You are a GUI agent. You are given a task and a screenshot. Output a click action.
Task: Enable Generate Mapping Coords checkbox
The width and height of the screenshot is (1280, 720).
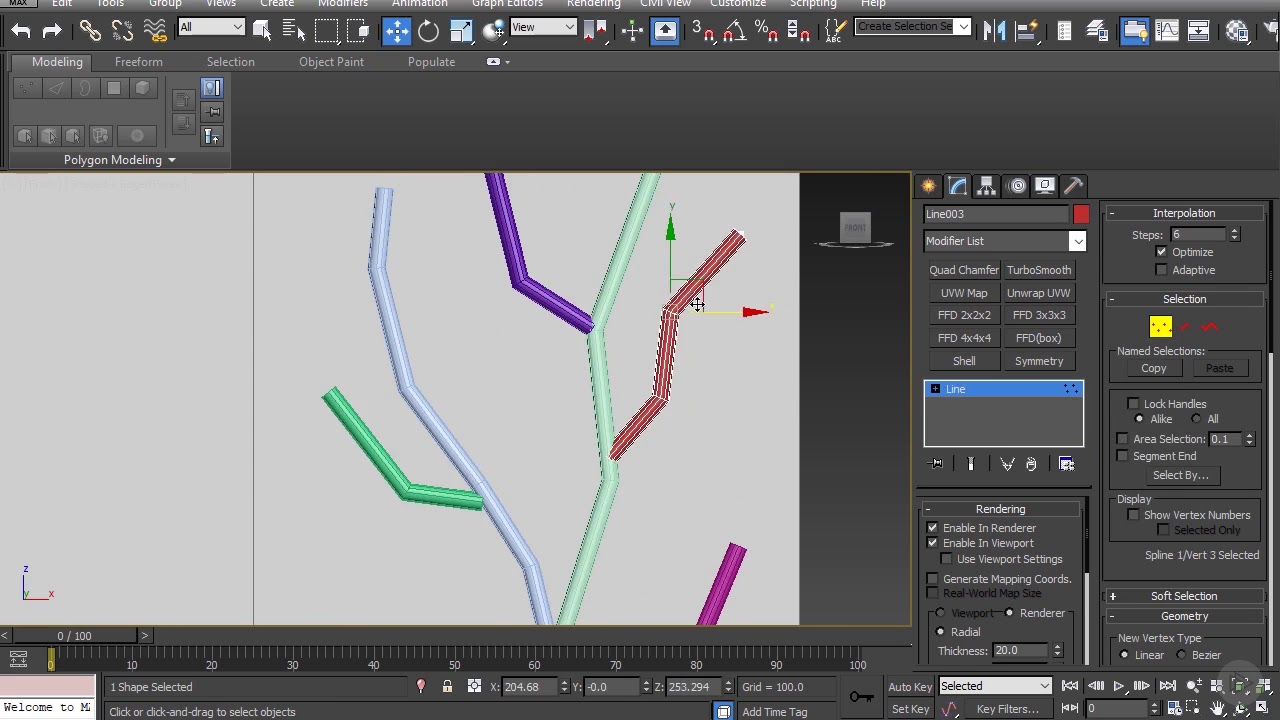click(x=933, y=579)
